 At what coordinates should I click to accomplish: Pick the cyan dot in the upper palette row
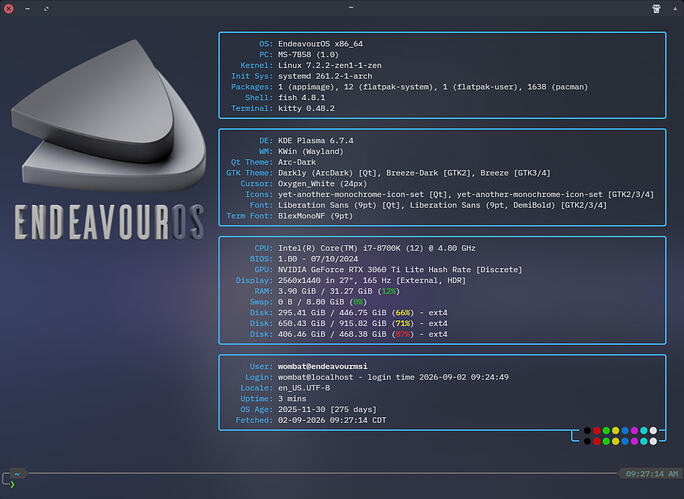[x=644, y=431]
